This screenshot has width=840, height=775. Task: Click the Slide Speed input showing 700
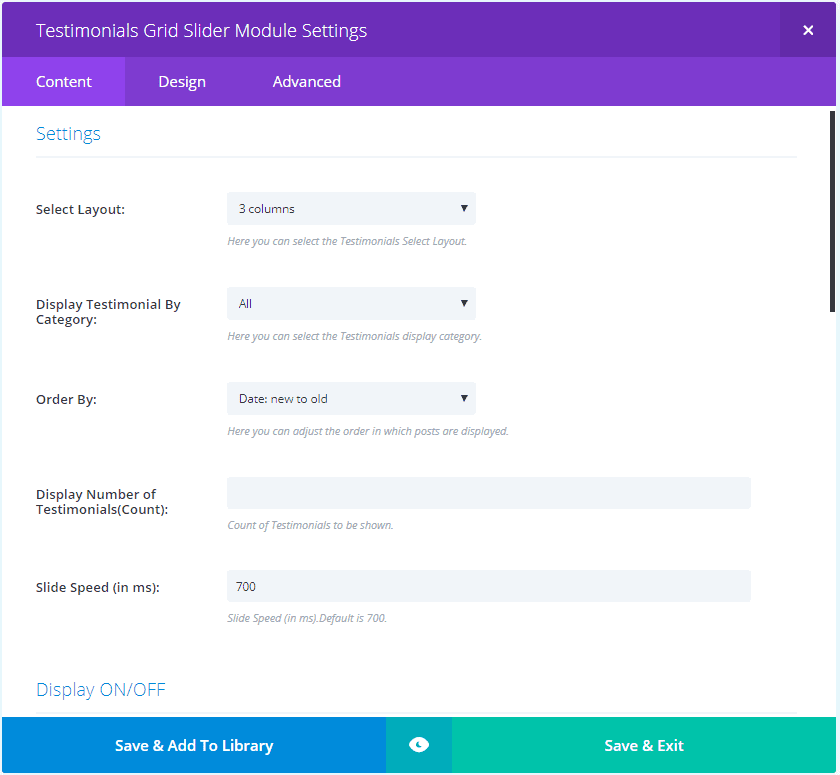point(488,586)
